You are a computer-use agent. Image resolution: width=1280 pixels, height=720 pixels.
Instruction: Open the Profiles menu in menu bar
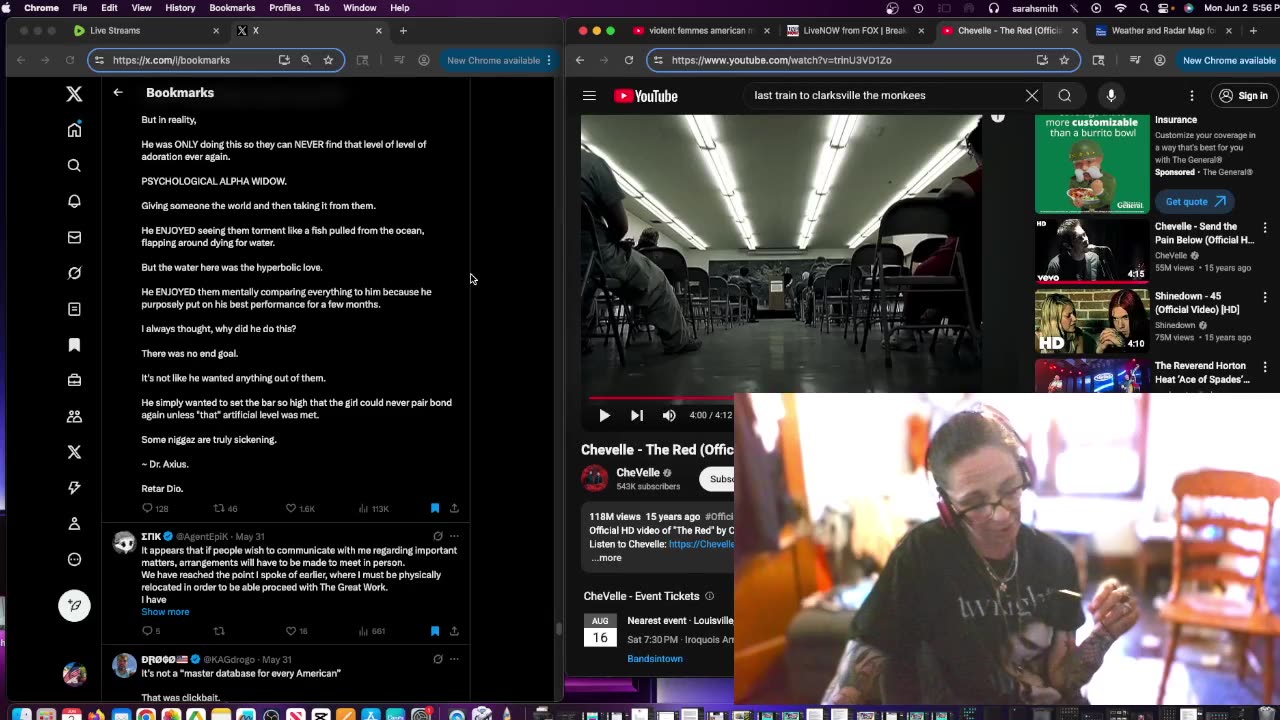285,8
